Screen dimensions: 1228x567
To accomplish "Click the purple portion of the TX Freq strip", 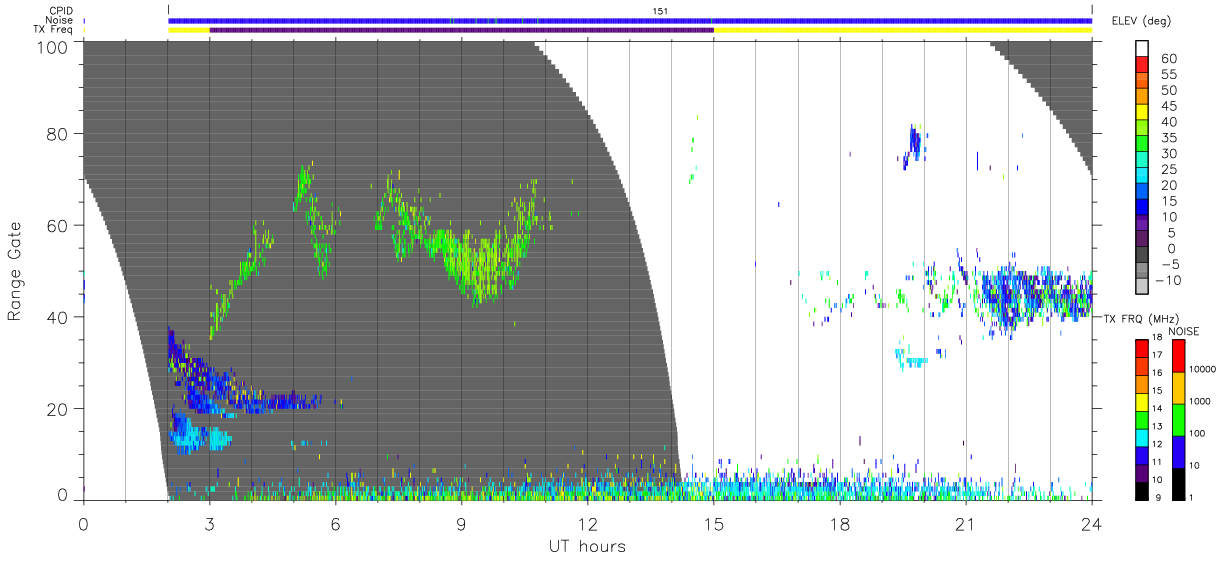I will (x=461, y=29).
